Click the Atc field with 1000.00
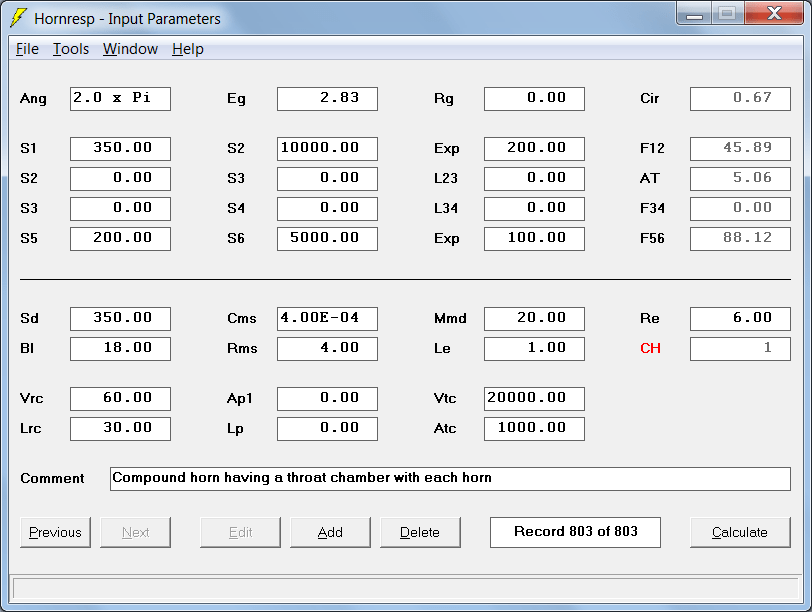812x612 pixels. (534, 429)
